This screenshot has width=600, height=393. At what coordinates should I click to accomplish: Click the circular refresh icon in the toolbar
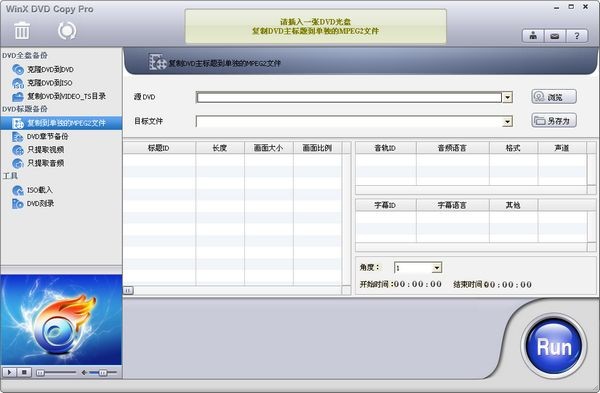point(67,31)
